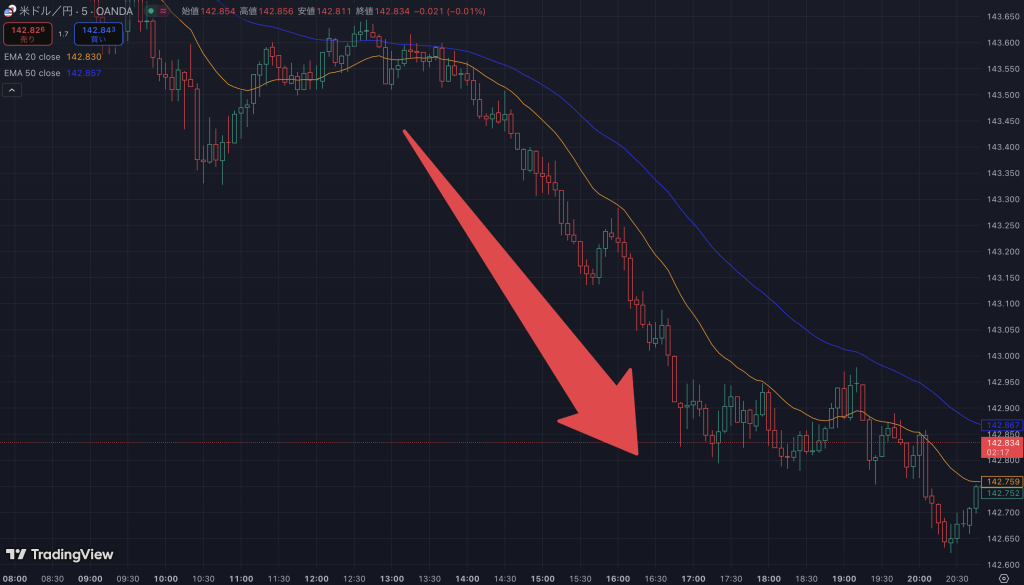Click the 143.000 price scale label
Screen dimensions: 1024x585
tap(1002, 356)
